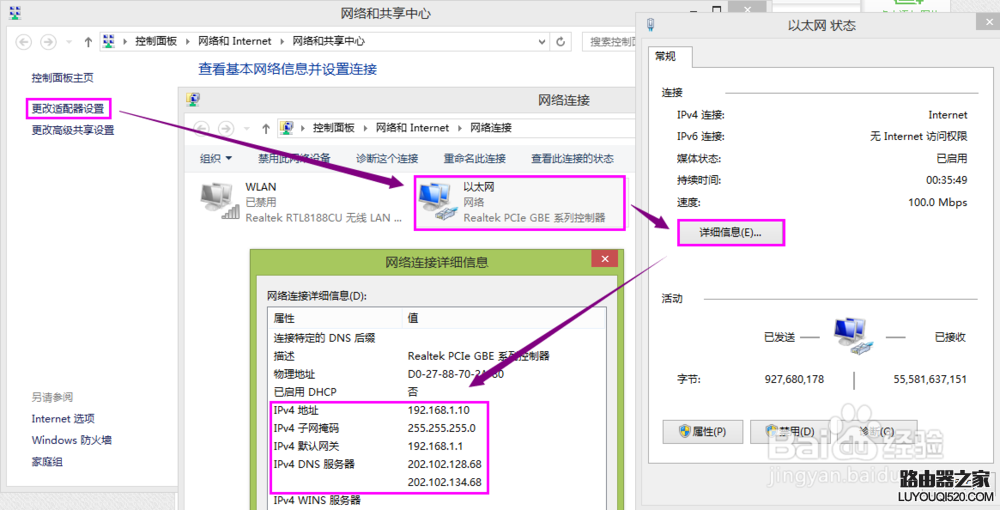This screenshot has width=1000, height=510.
Task: Open Internet 选项 link
Action: [63, 418]
